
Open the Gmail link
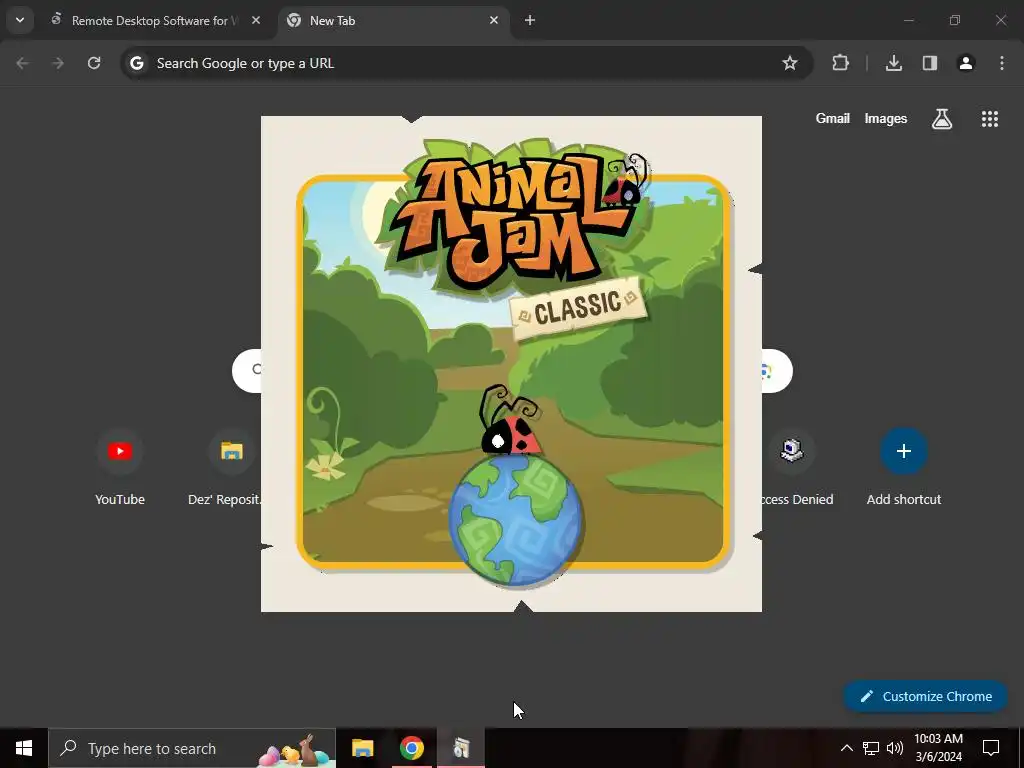(x=833, y=119)
